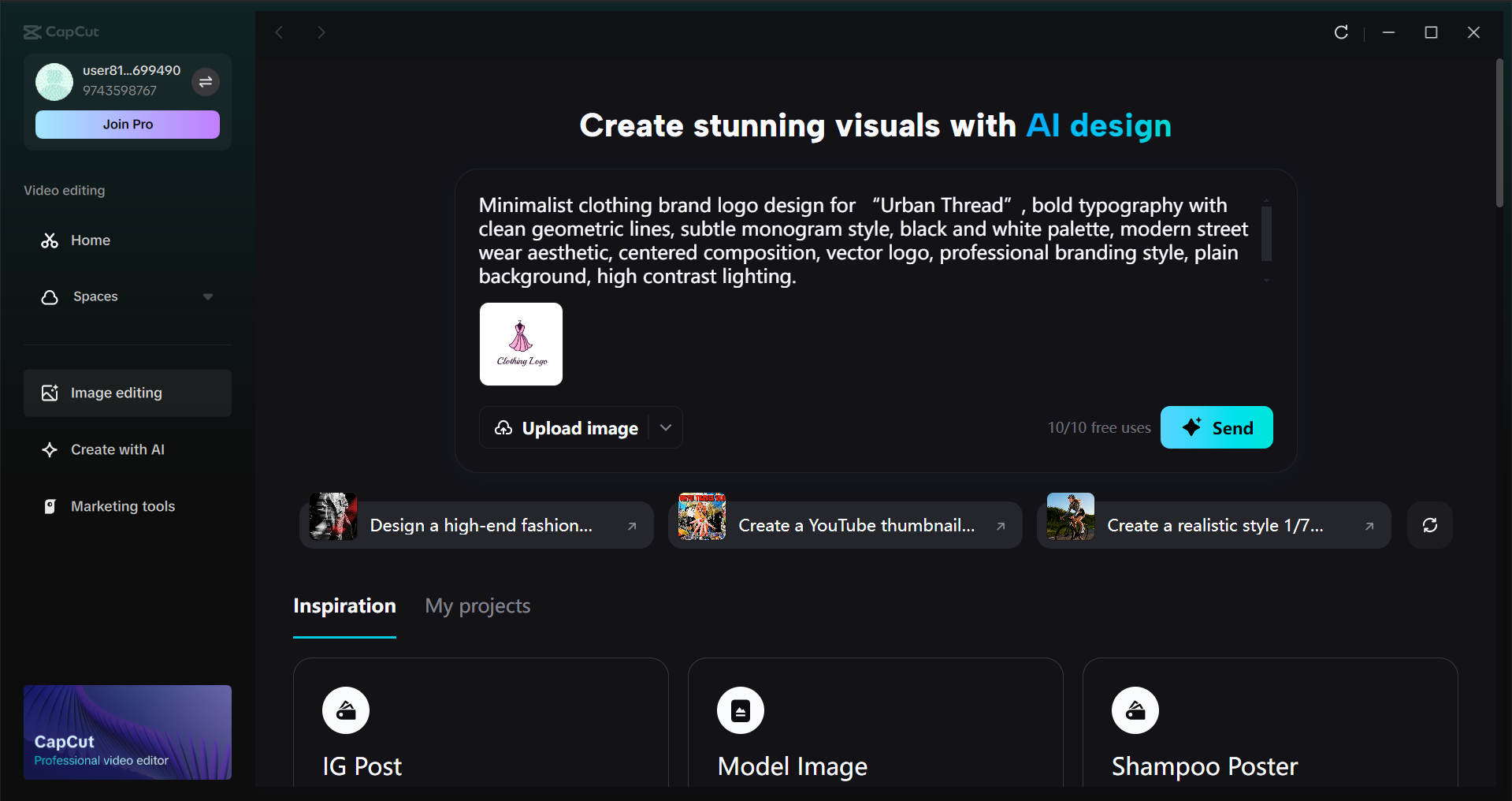The image size is (1512, 801).
Task: Click the username user81...699490
Action: (x=132, y=70)
